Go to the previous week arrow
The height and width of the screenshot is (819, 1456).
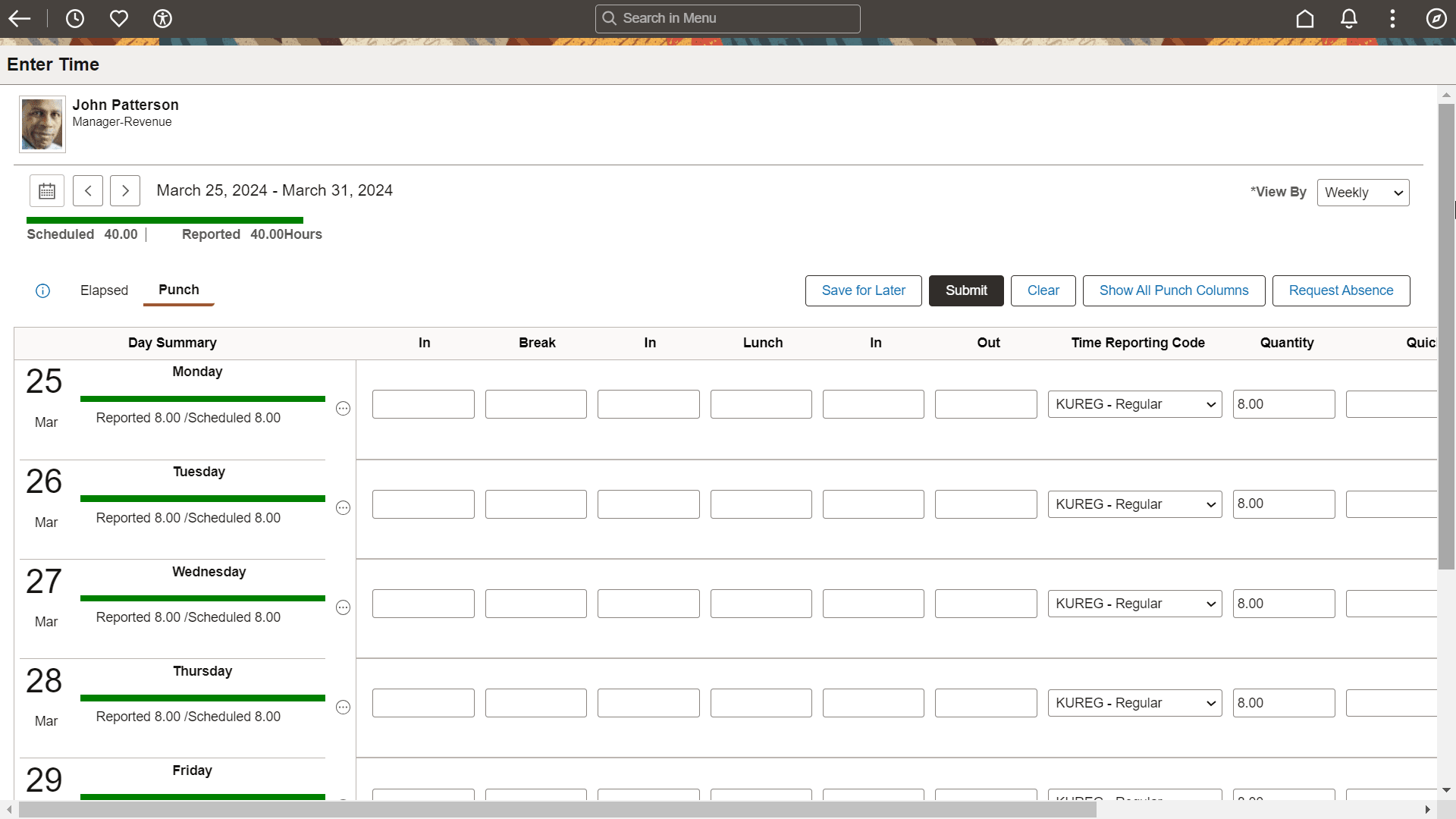pyautogui.click(x=88, y=191)
